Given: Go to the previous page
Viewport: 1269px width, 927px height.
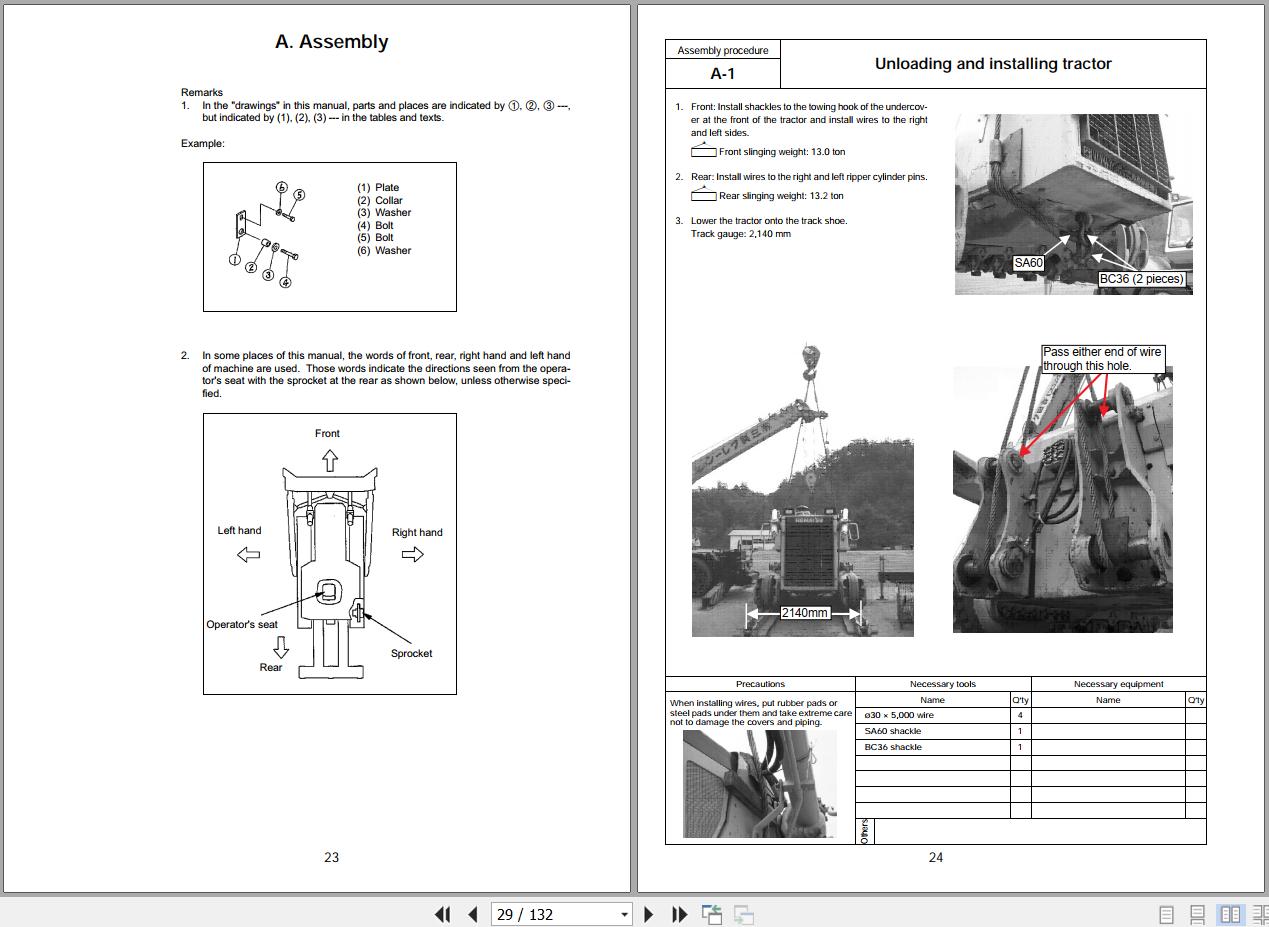Looking at the screenshot, I should pos(473,914).
